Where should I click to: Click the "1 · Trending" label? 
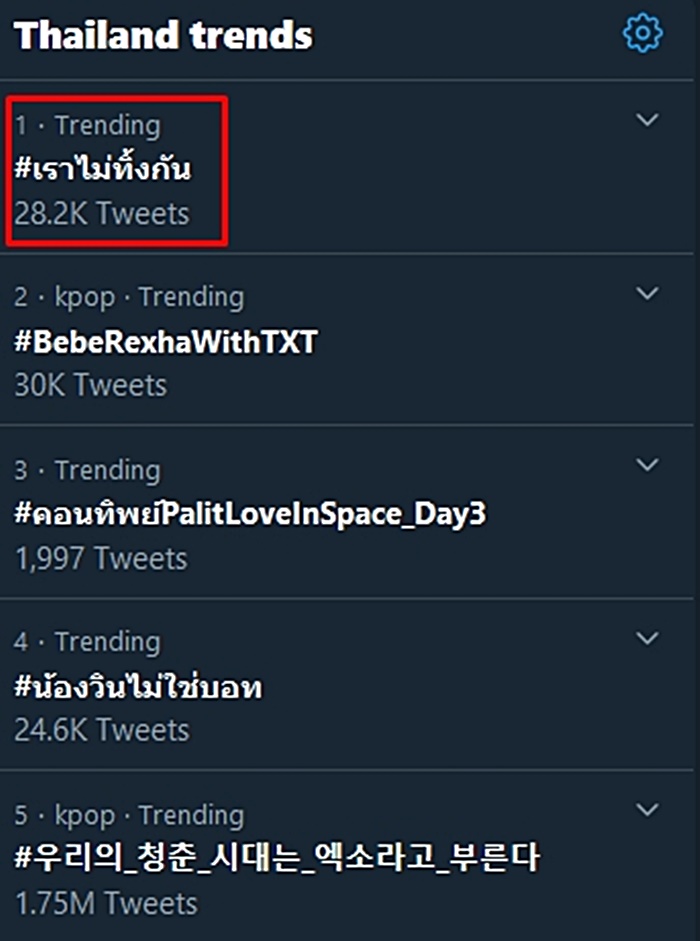[88, 125]
